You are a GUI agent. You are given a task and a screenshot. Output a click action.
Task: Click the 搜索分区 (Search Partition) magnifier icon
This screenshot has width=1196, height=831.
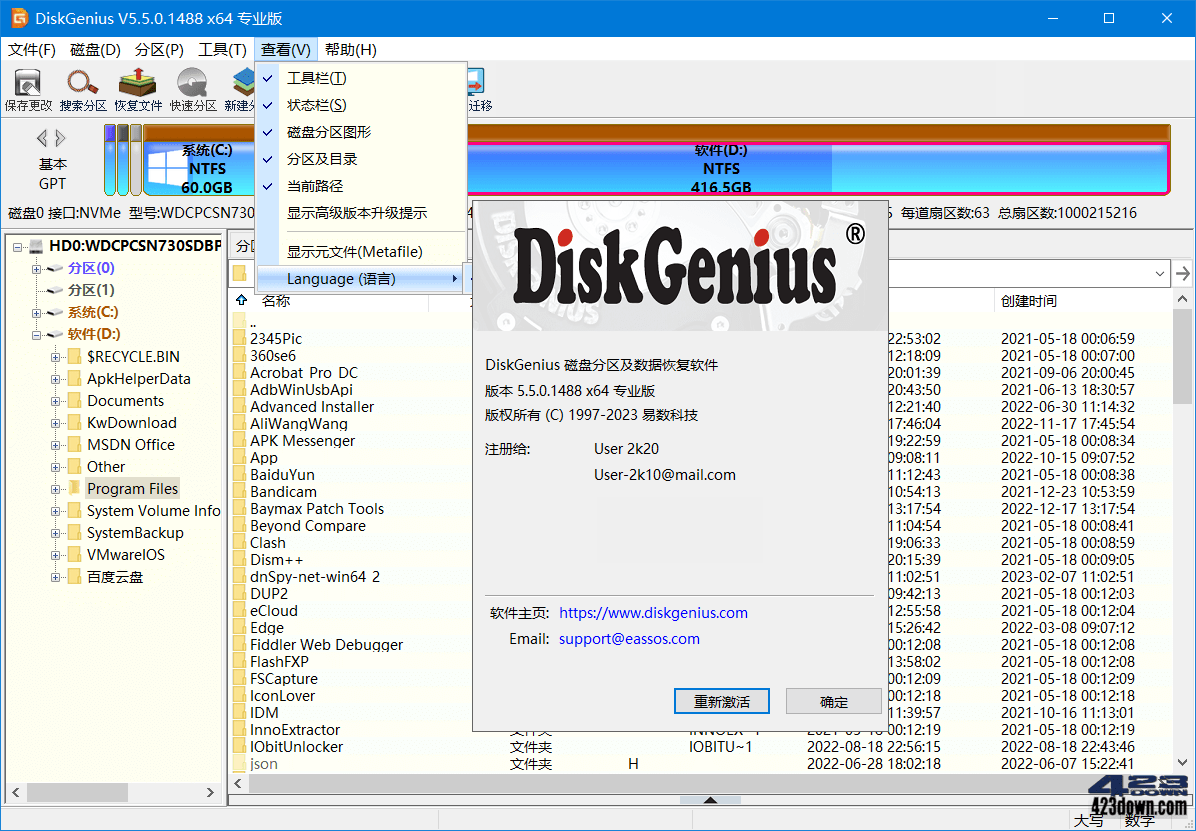click(x=82, y=81)
